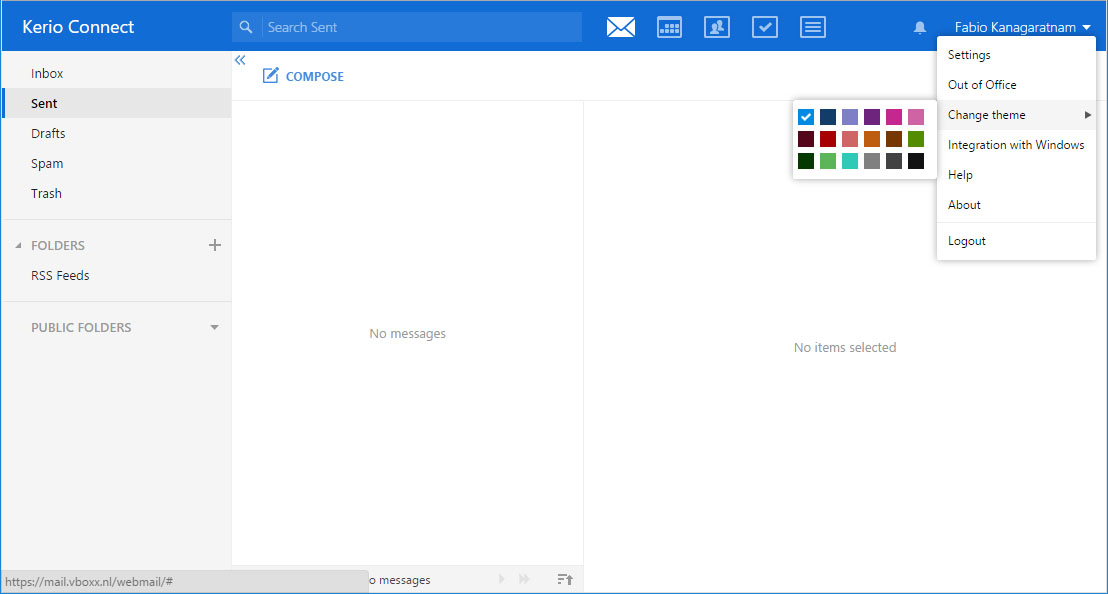The width and height of the screenshot is (1108, 594).
Task: Pick the purple theme swatch
Action: point(872,117)
